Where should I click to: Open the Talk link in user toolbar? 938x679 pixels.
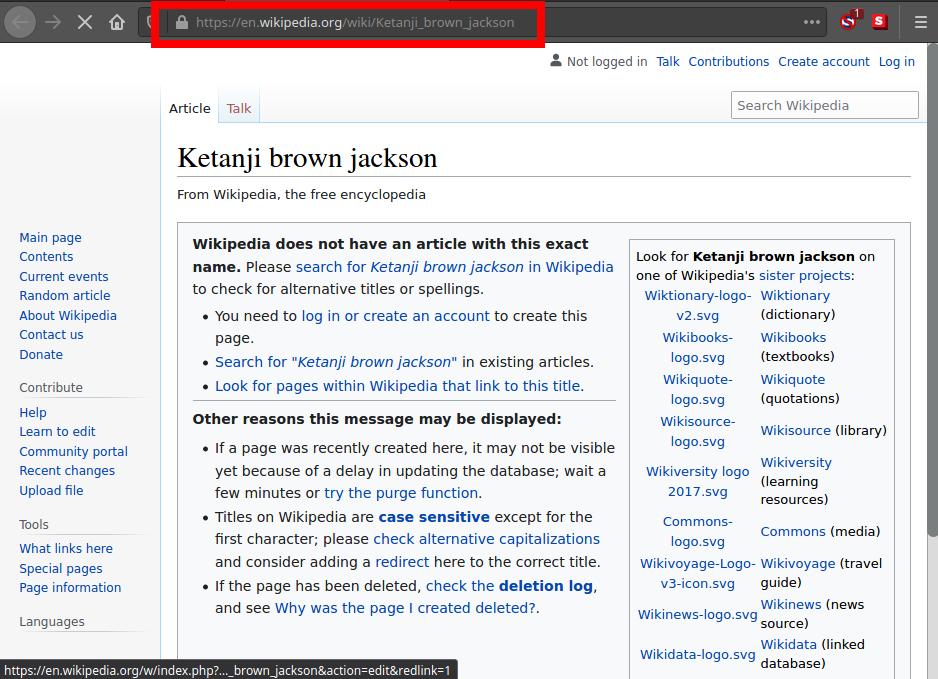point(668,62)
